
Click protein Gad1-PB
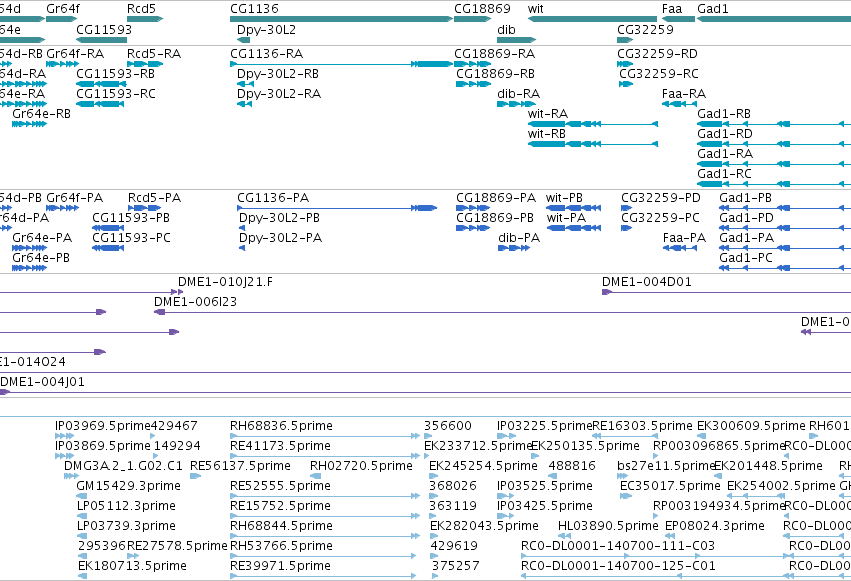point(785,208)
